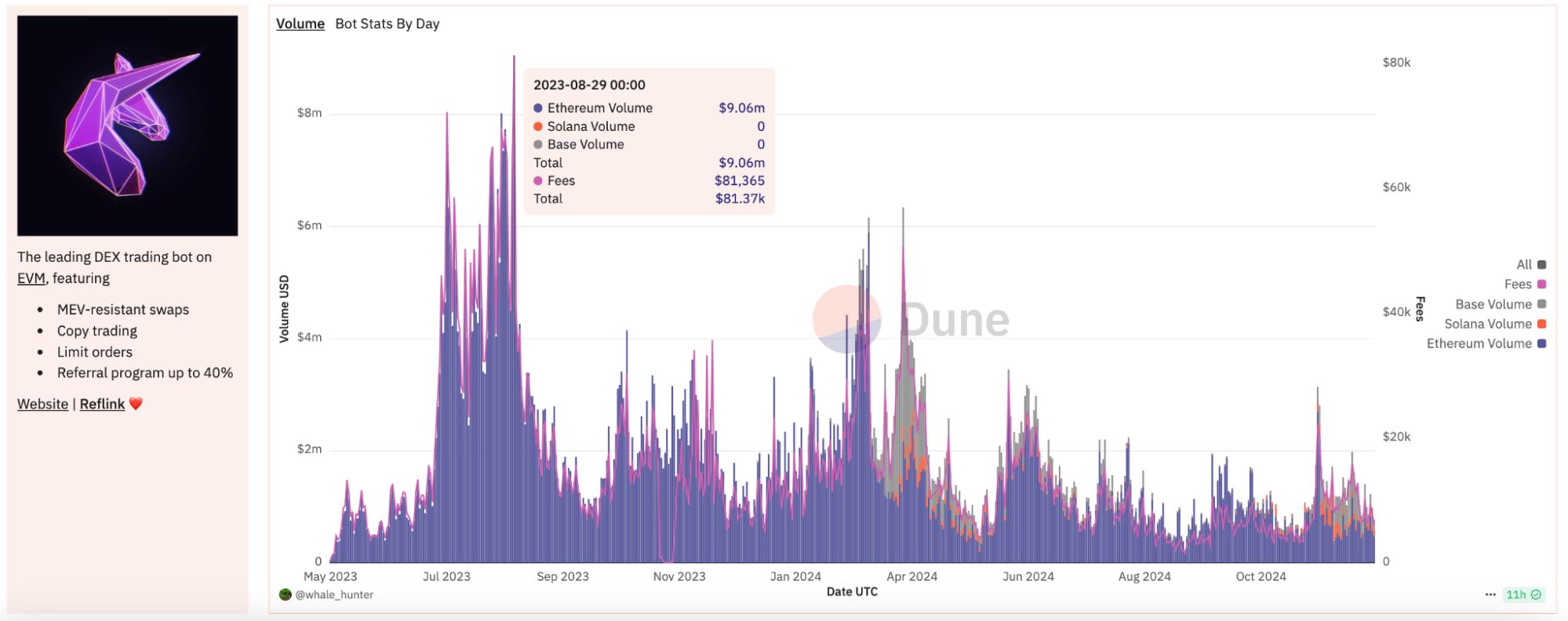1568x621 pixels.
Task: Toggle the Fees series in legend
Action: (x=1517, y=284)
